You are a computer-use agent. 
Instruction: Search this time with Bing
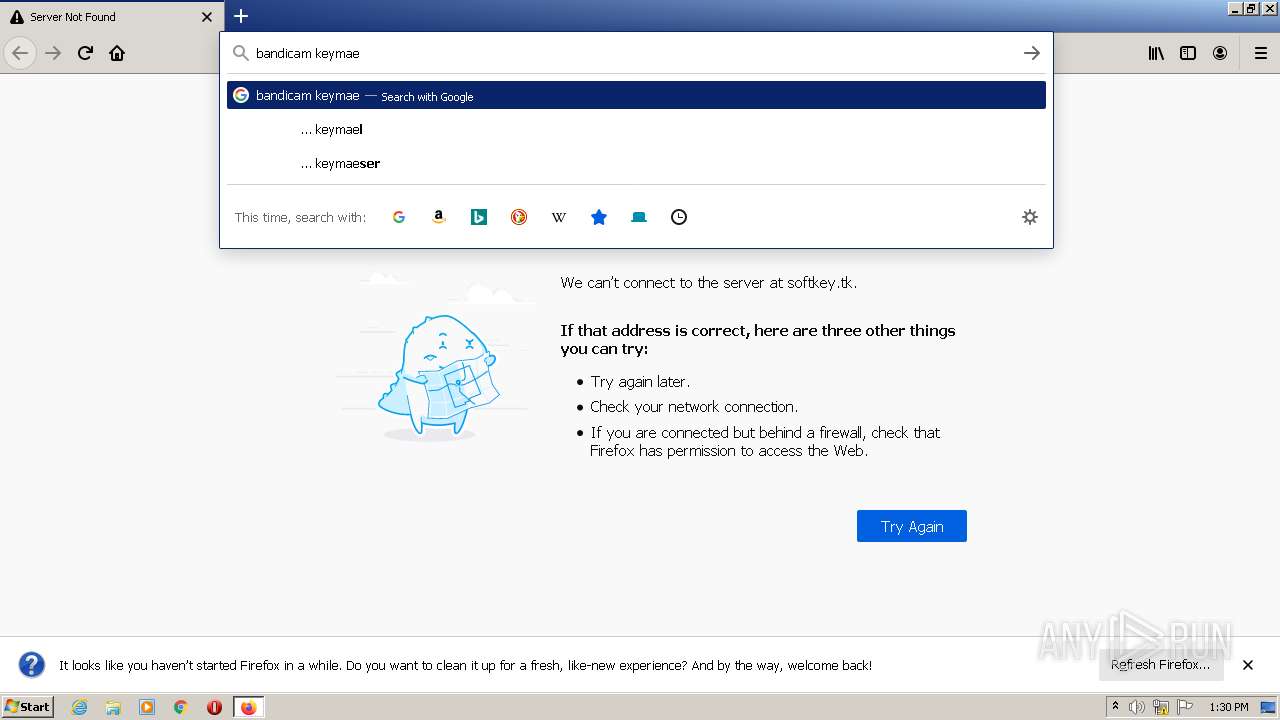(x=479, y=217)
